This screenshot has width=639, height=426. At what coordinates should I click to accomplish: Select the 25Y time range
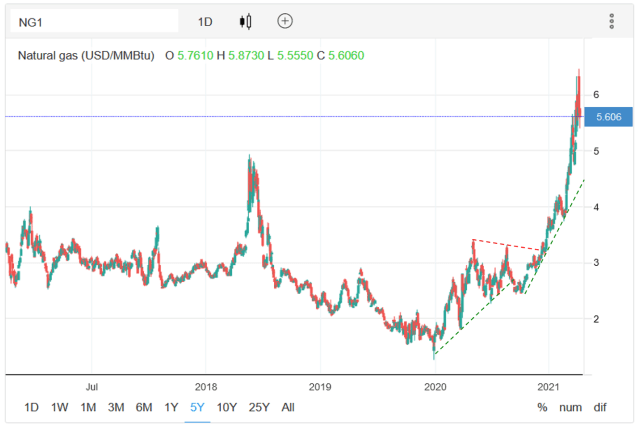point(259,407)
